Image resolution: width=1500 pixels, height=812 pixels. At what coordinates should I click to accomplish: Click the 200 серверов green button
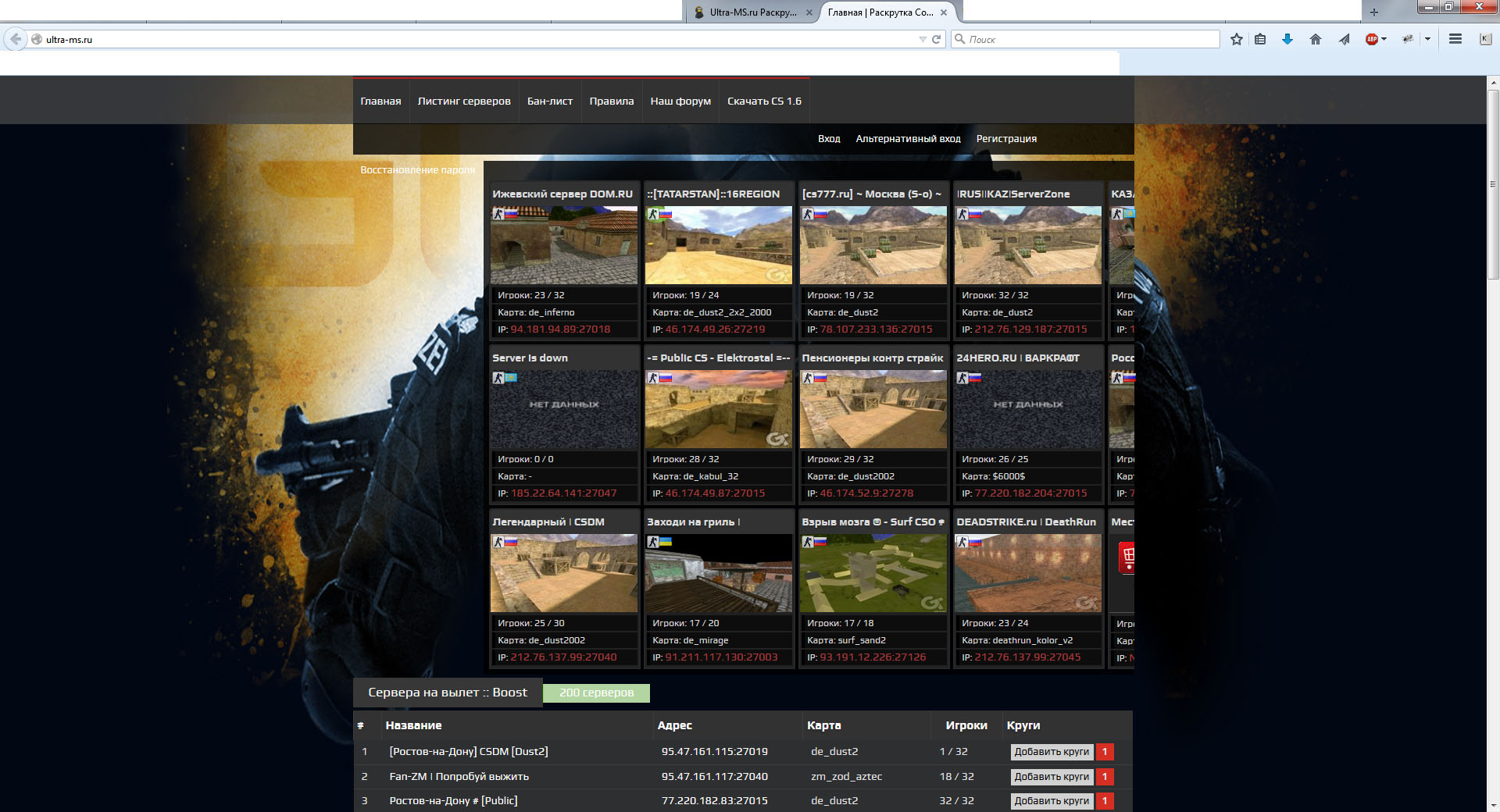[x=596, y=693]
